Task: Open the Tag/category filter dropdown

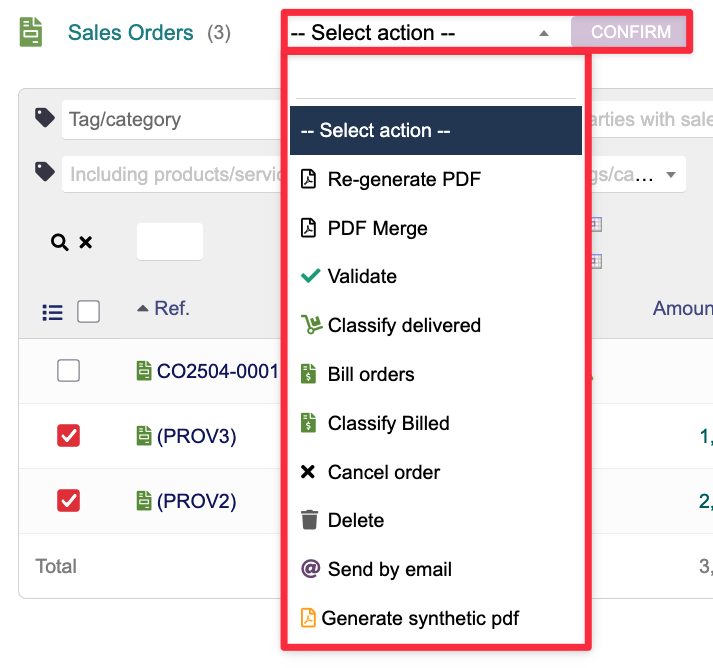Action: click(170, 119)
